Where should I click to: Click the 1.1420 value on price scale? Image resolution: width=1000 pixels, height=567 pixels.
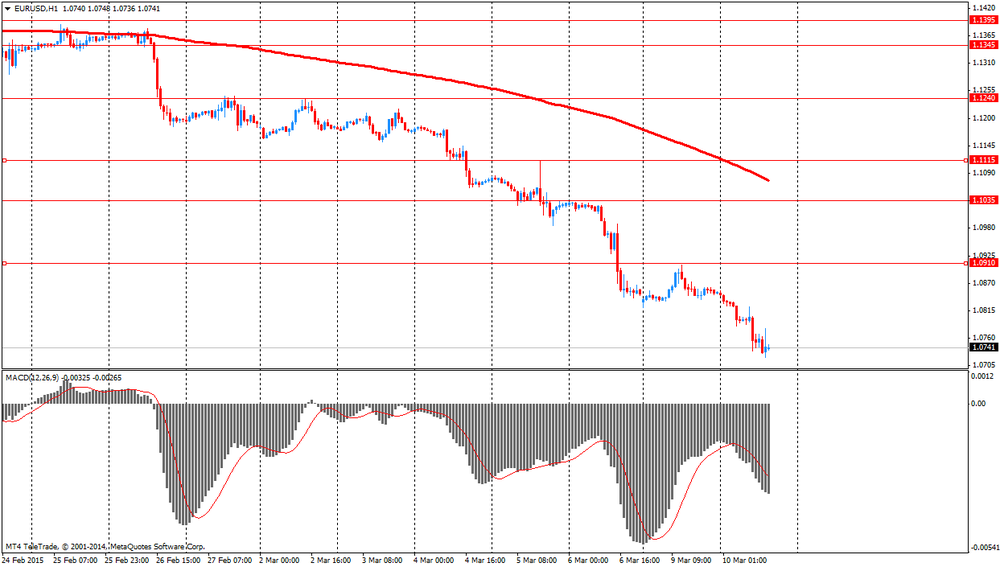(983, 8)
